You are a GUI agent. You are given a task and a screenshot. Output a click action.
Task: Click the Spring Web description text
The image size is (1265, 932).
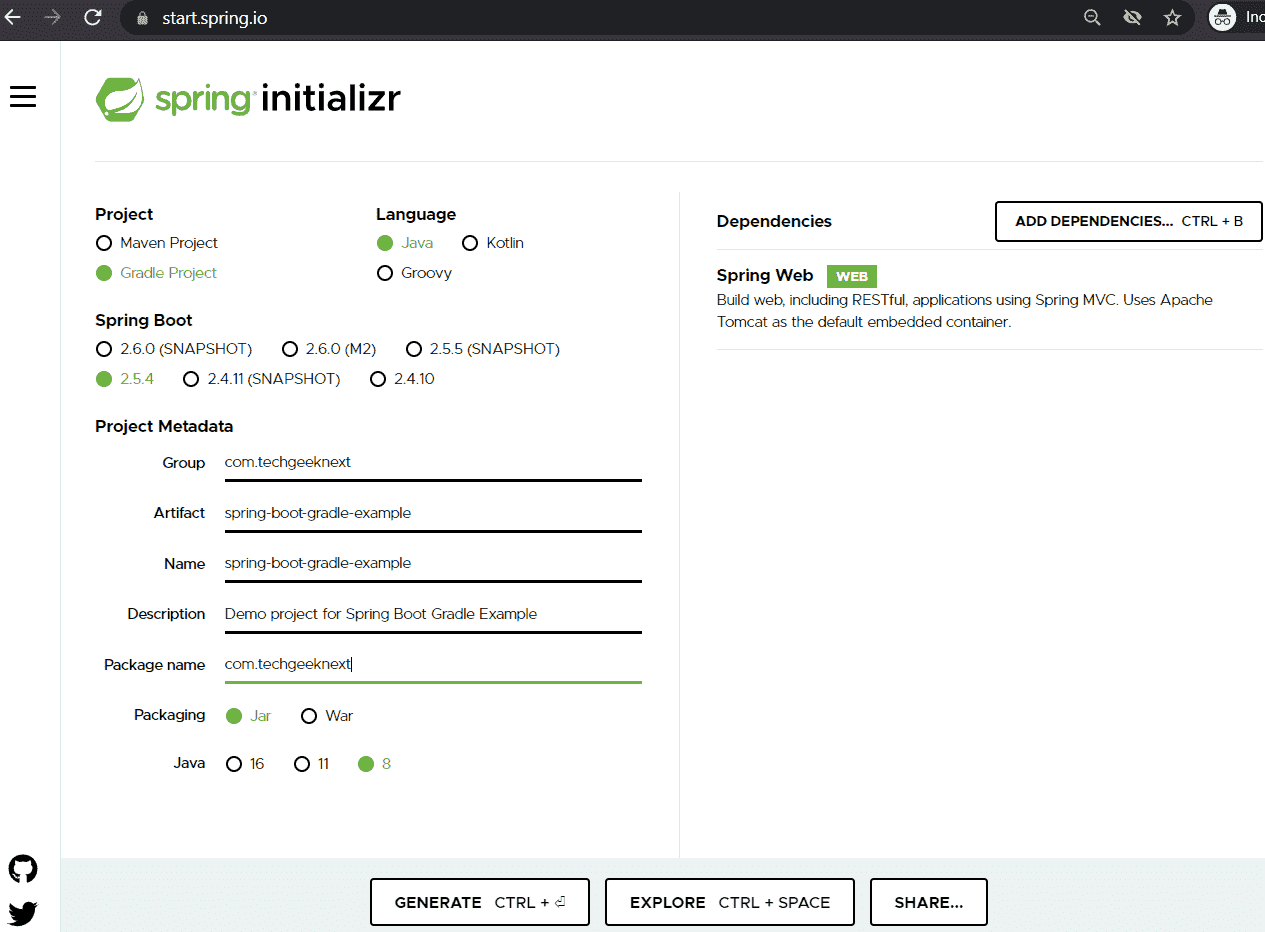pos(965,311)
